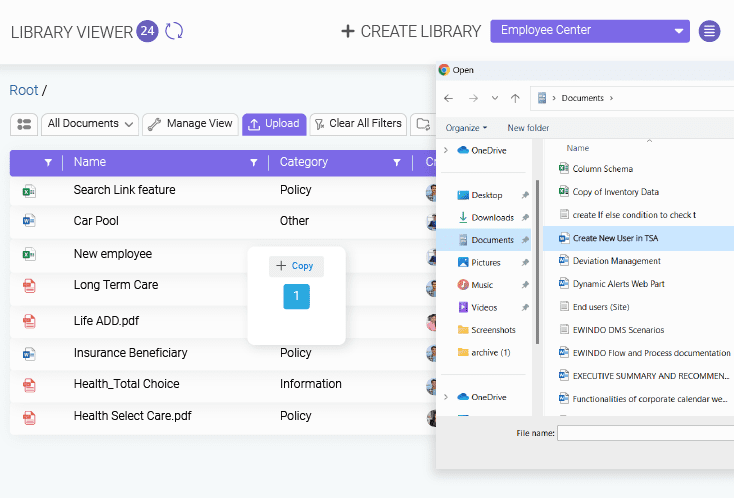Screen dimensions: 734x498
Task: Click the Word icon for Insurance Beneficiary
Action: coord(29,353)
